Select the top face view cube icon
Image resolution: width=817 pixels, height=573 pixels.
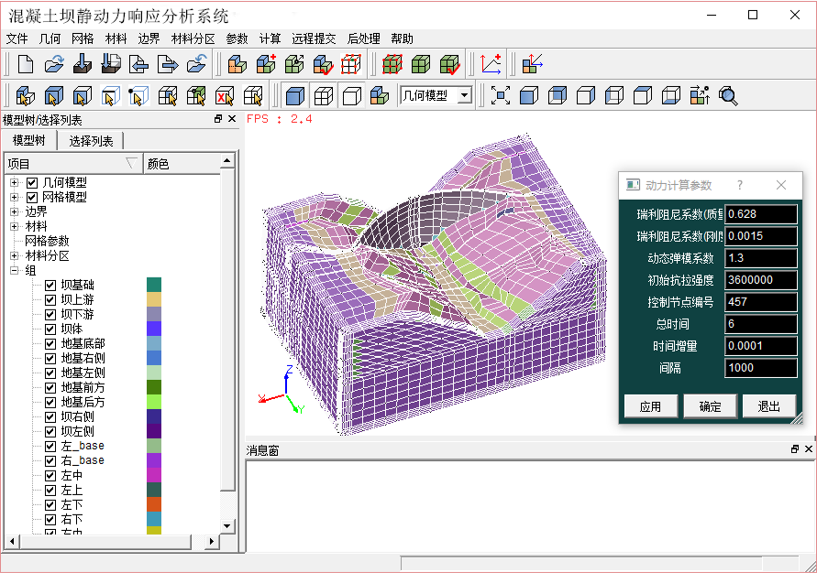coord(643,96)
